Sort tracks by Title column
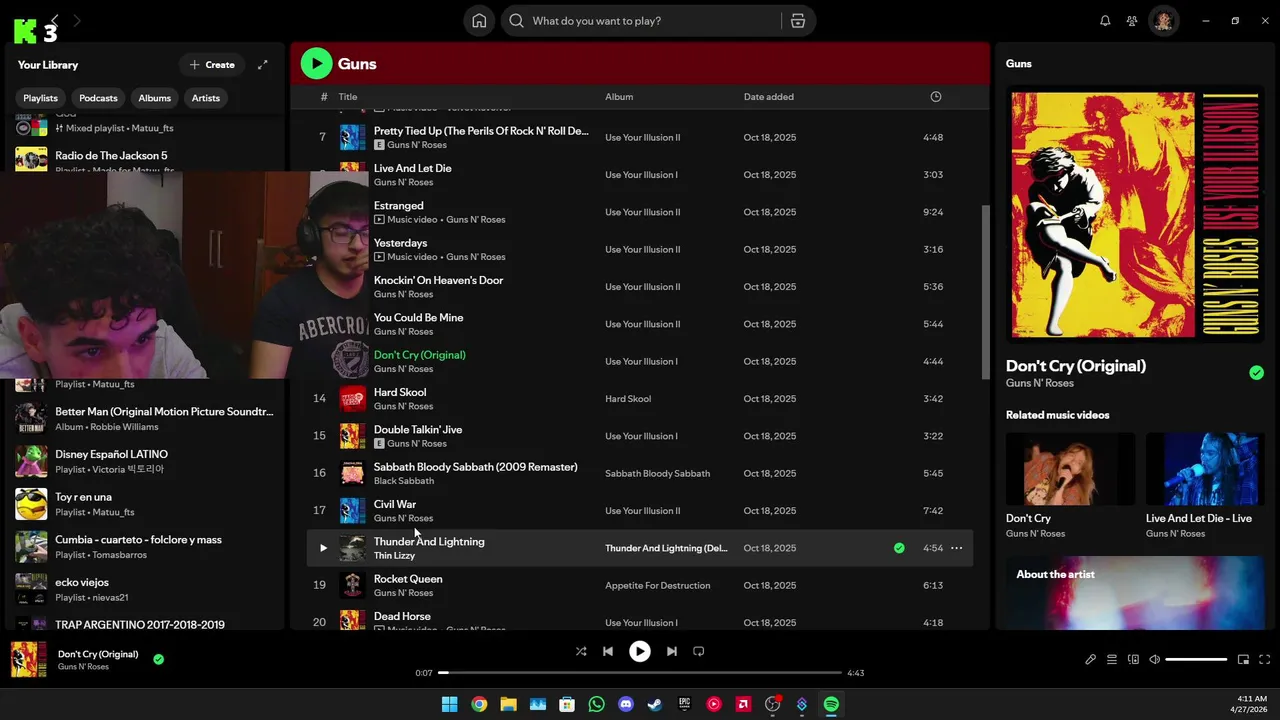The height and width of the screenshot is (720, 1280). (348, 97)
